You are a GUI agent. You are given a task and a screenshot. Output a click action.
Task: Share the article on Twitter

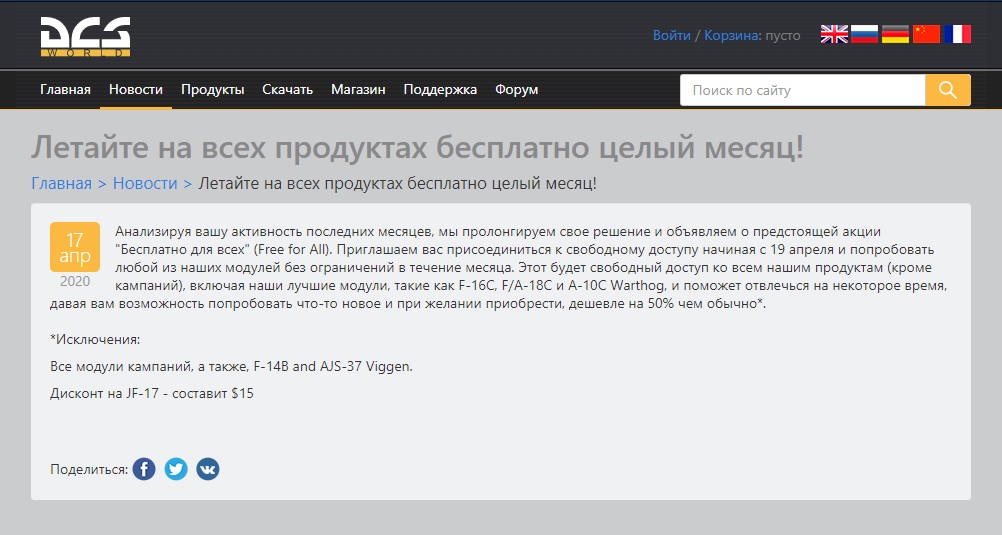(x=176, y=469)
